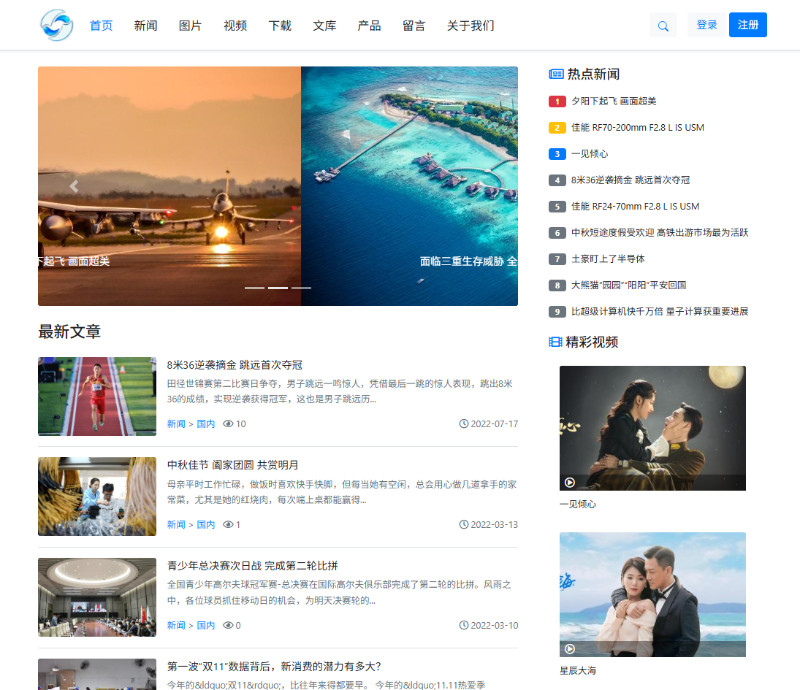Open the long jump runner article thumbnail
This screenshot has height=690, width=800.
click(x=97, y=396)
